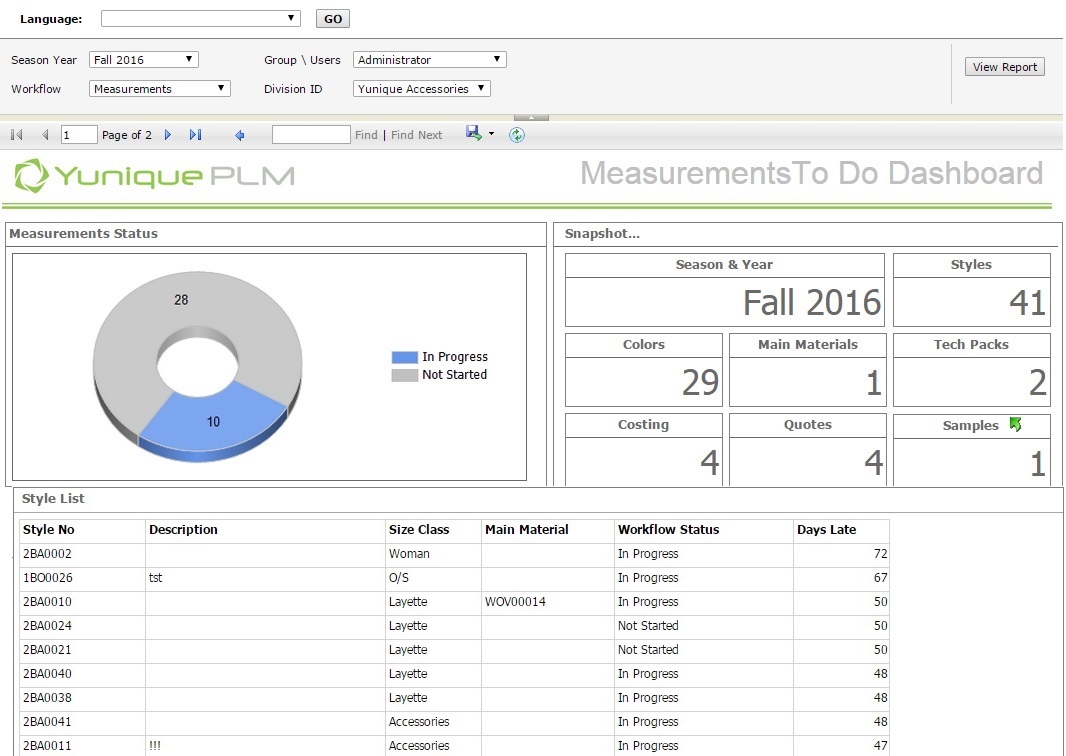
Task: Open the export format dropdown arrow
Action: tap(492, 134)
